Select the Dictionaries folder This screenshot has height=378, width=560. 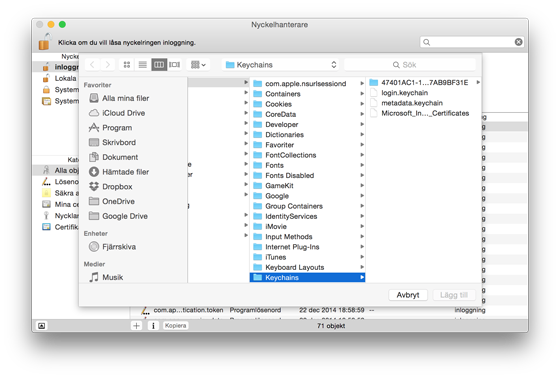click(308, 135)
